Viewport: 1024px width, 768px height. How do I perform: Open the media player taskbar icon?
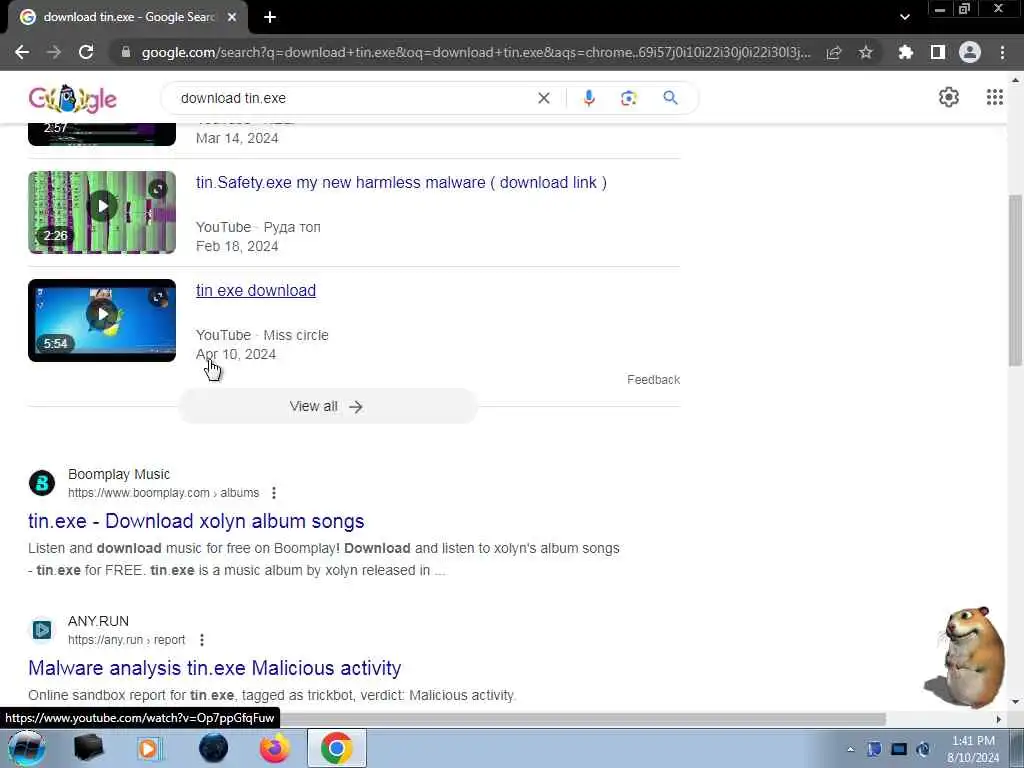(148, 748)
